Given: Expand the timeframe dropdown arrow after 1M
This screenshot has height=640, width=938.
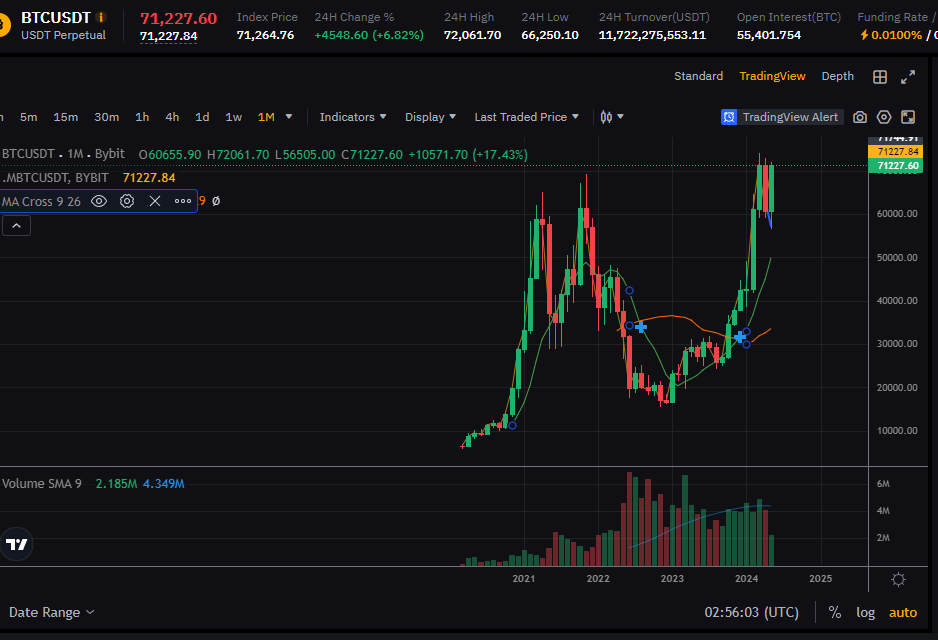Looking at the screenshot, I should click(x=289, y=117).
